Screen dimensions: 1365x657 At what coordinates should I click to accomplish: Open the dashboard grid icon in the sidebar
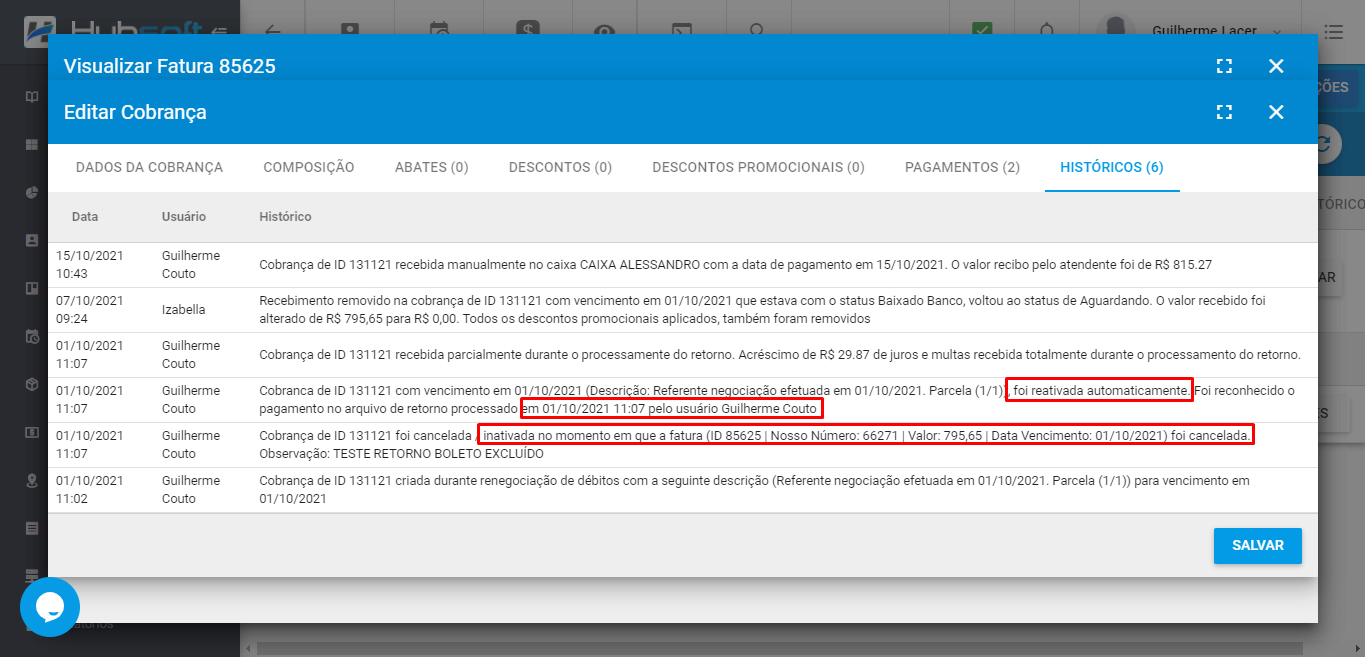point(32,145)
